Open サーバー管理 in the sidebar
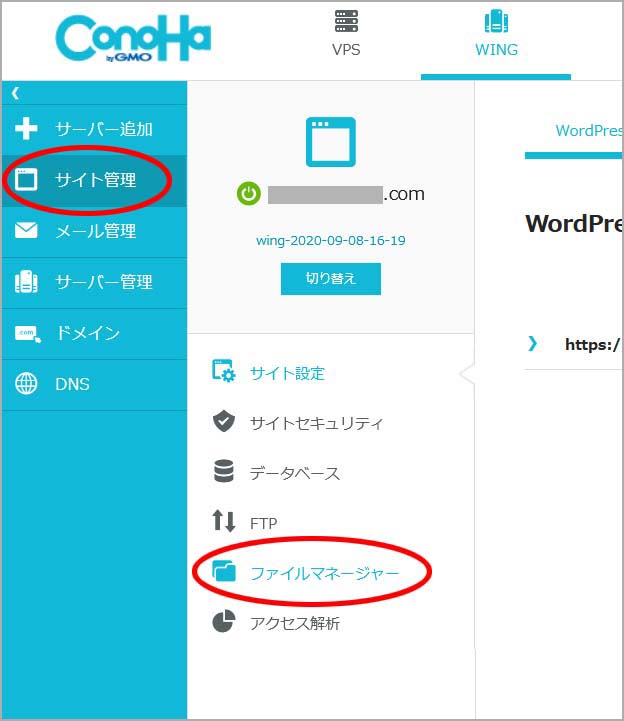This screenshot has height=721, width=624. [104, 282]
